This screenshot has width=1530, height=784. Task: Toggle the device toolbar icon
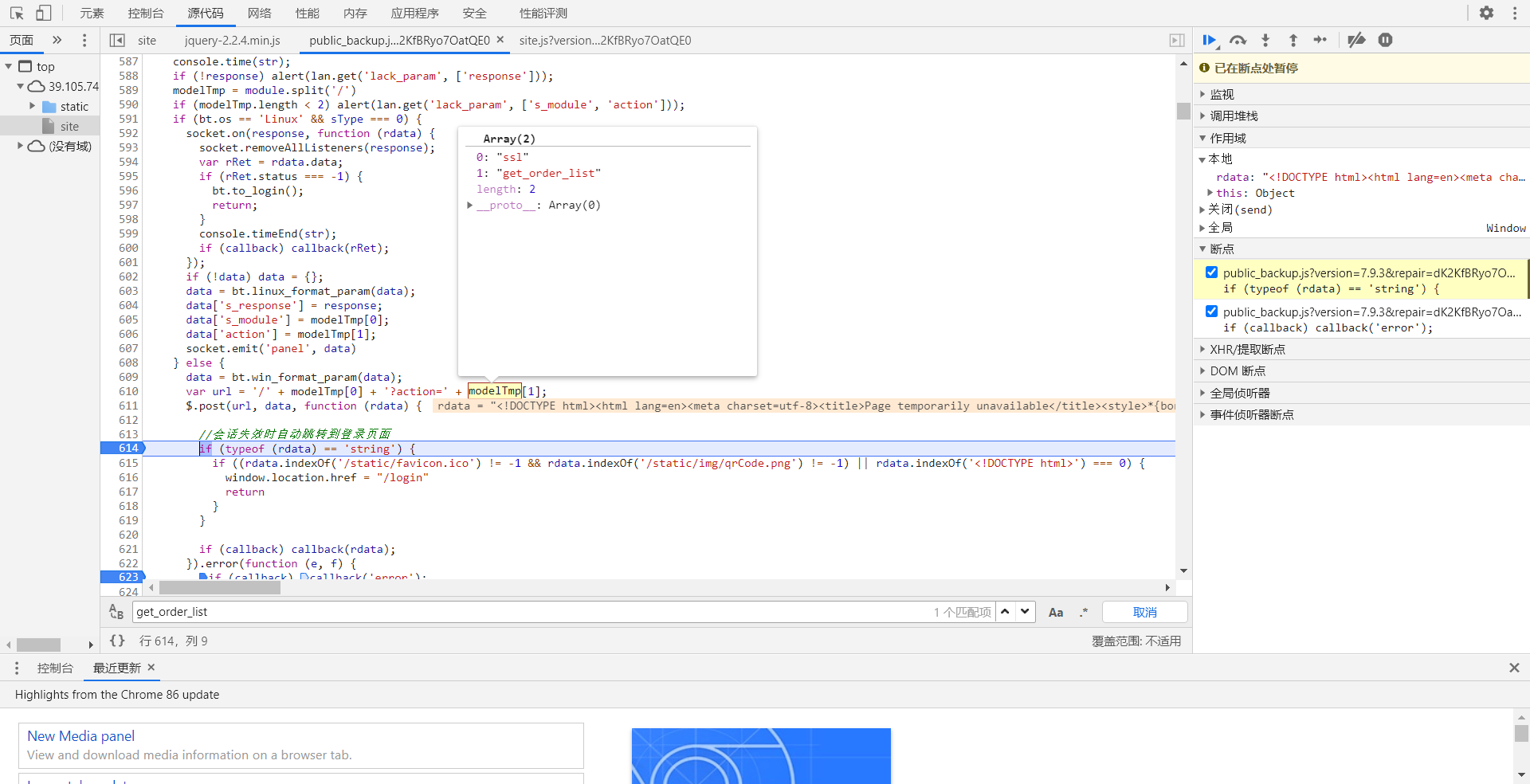44,13
